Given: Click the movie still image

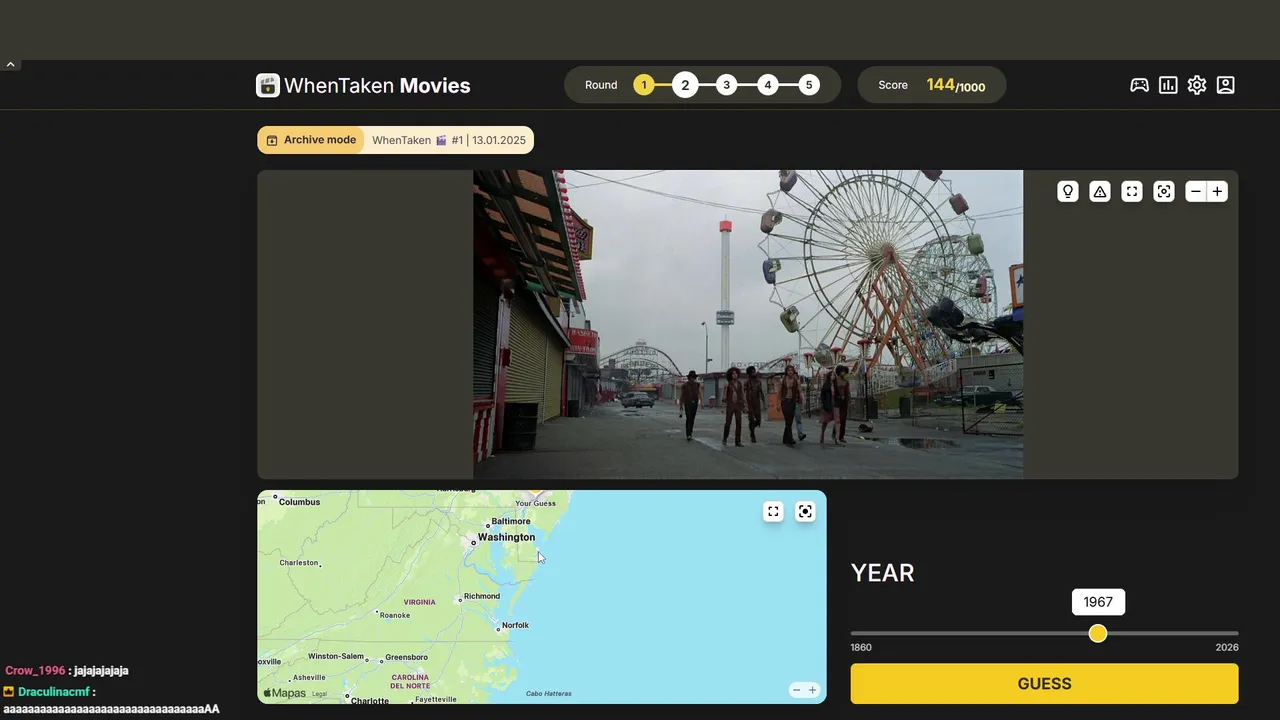Looking at the screenshot, I should click(x=748, y=324).
